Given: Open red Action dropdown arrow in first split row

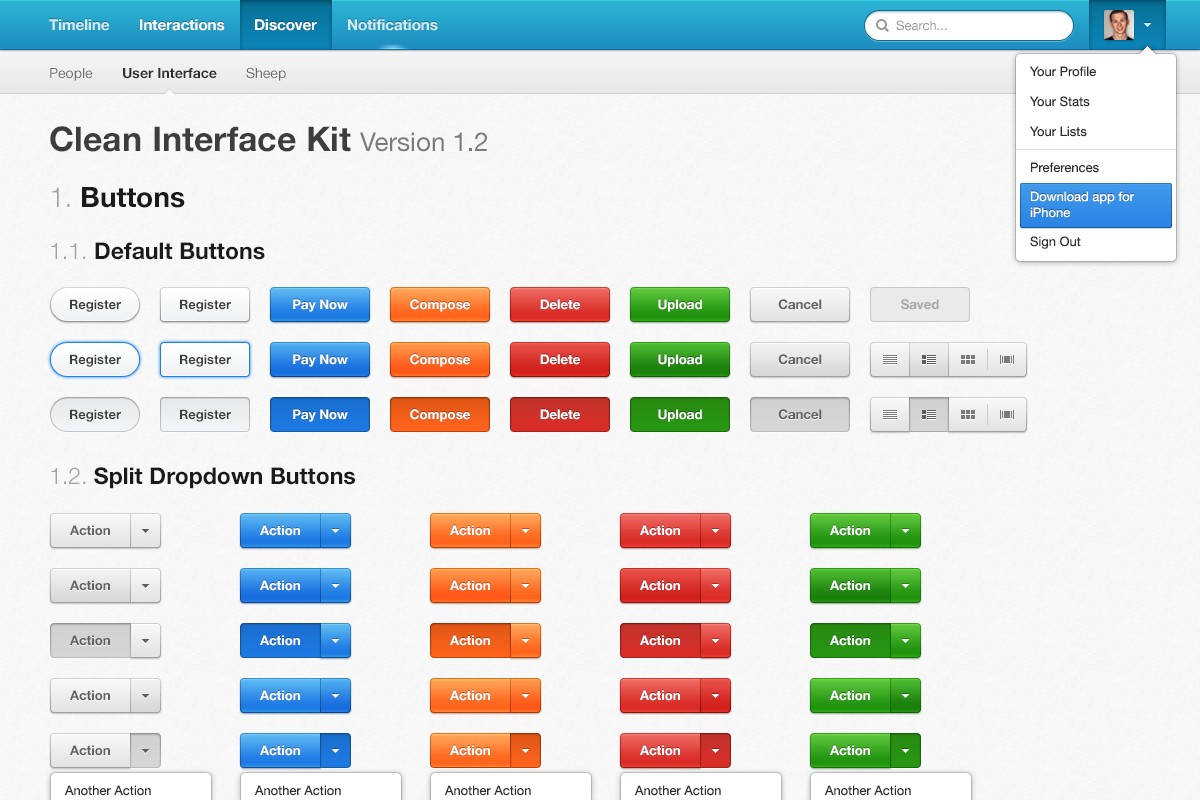Looking at the screenshot, I should point(715,531).
